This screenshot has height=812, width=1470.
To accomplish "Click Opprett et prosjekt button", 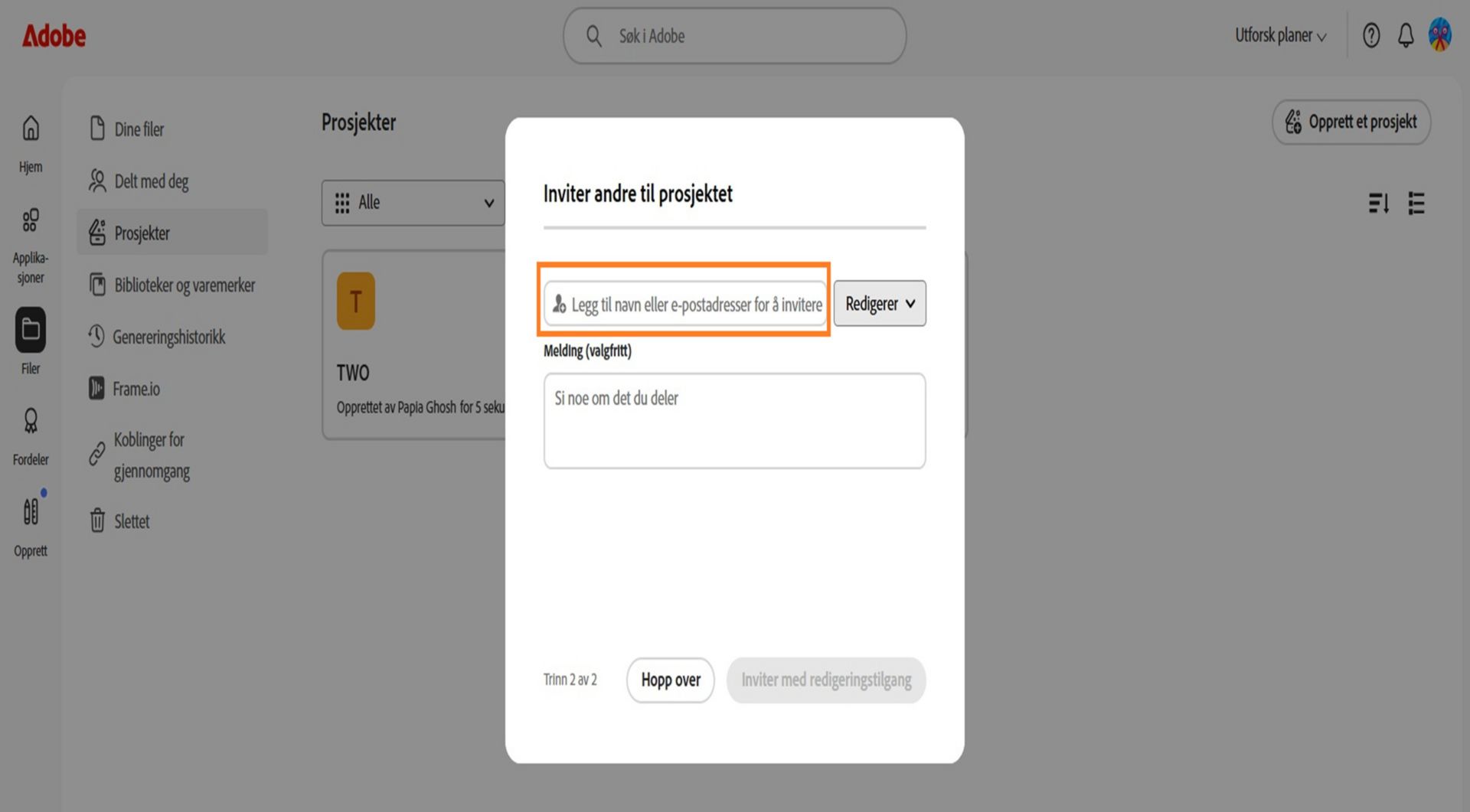I will (x=1351, y=122).
